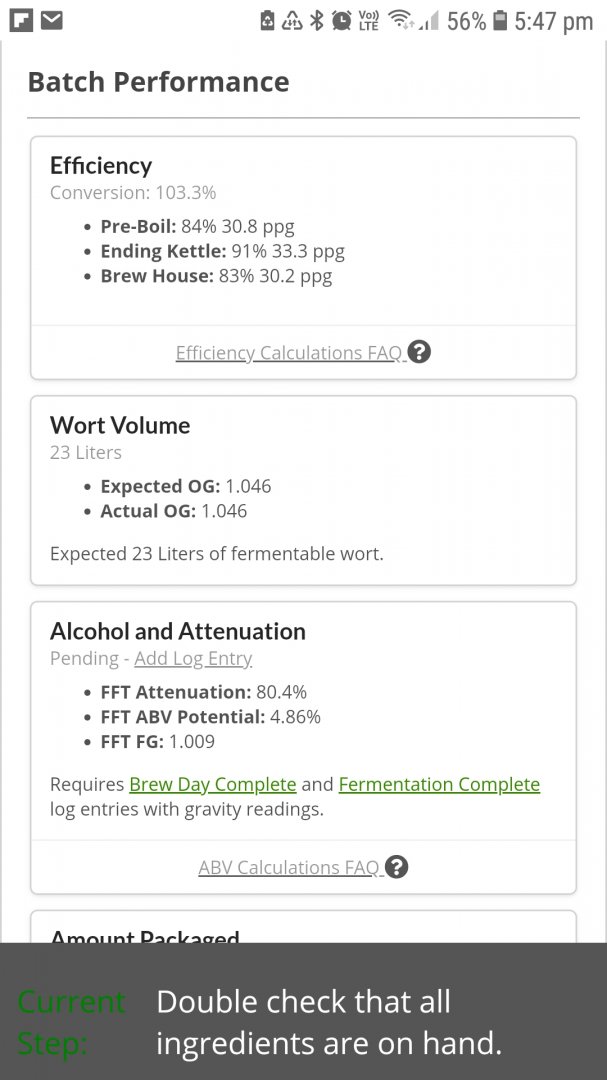Click the Add Log Entry link
This screenshot has width=607, height=1080.
193,658
